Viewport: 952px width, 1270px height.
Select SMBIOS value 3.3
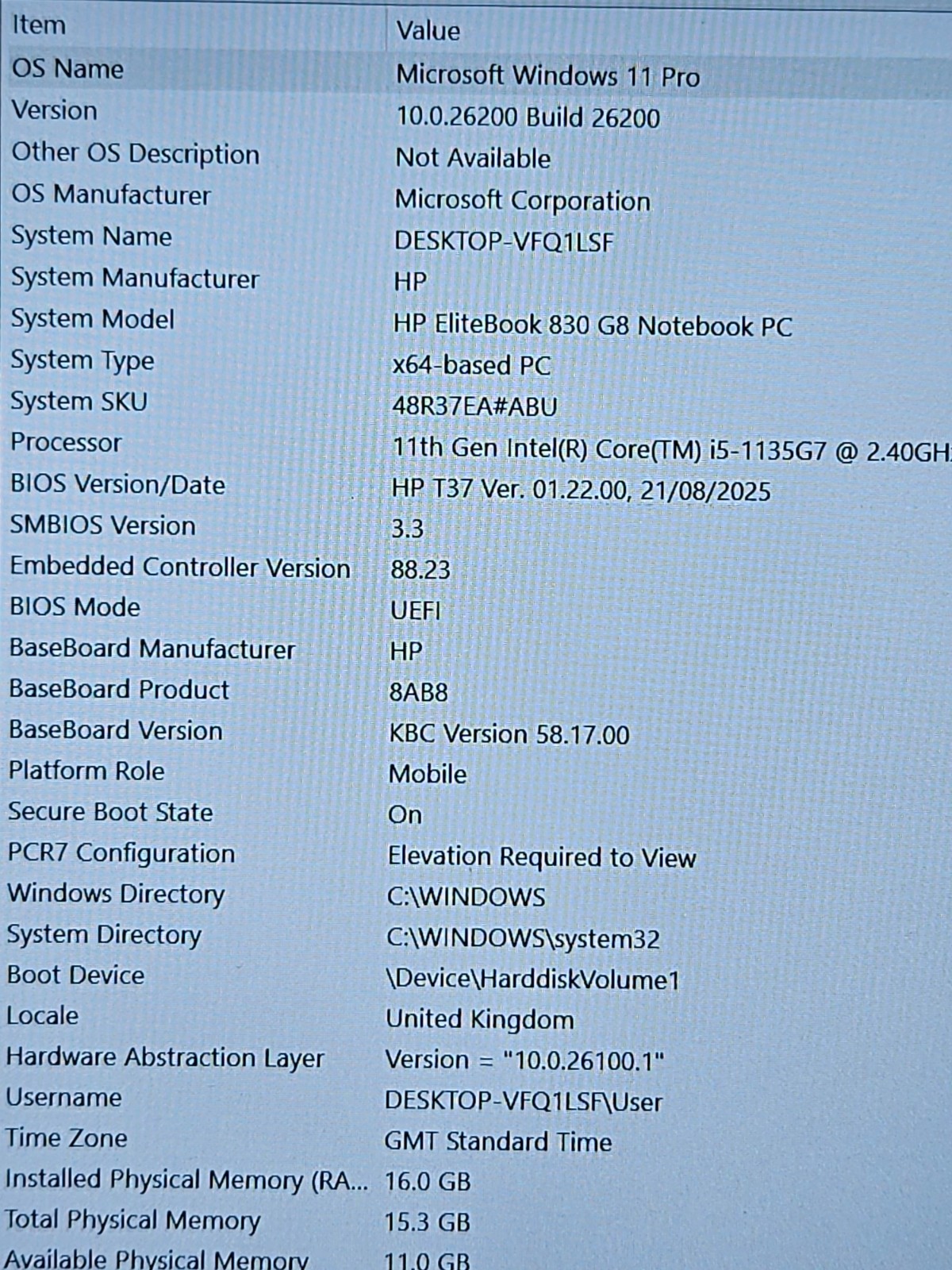pyautogui.click(x=407, y=529)
